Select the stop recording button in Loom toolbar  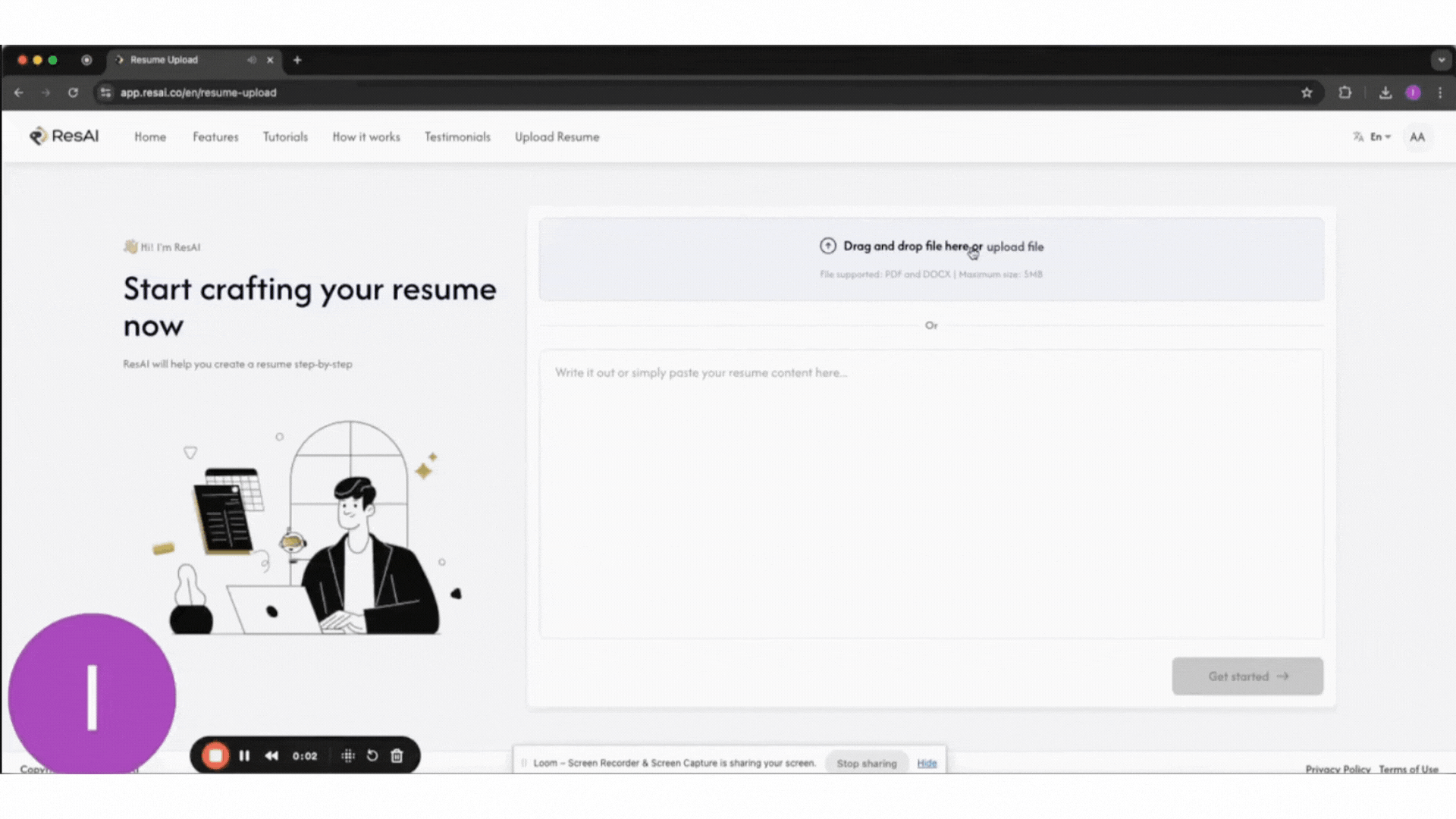click(x=215, y=755)
